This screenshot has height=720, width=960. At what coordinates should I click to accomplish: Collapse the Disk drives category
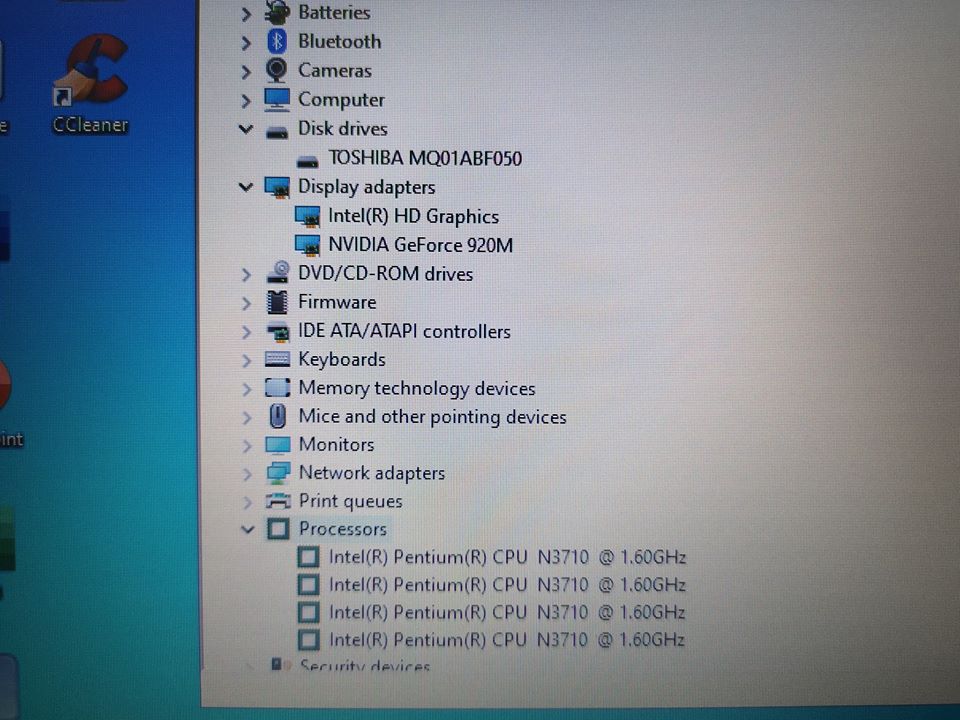coord(246,128)
